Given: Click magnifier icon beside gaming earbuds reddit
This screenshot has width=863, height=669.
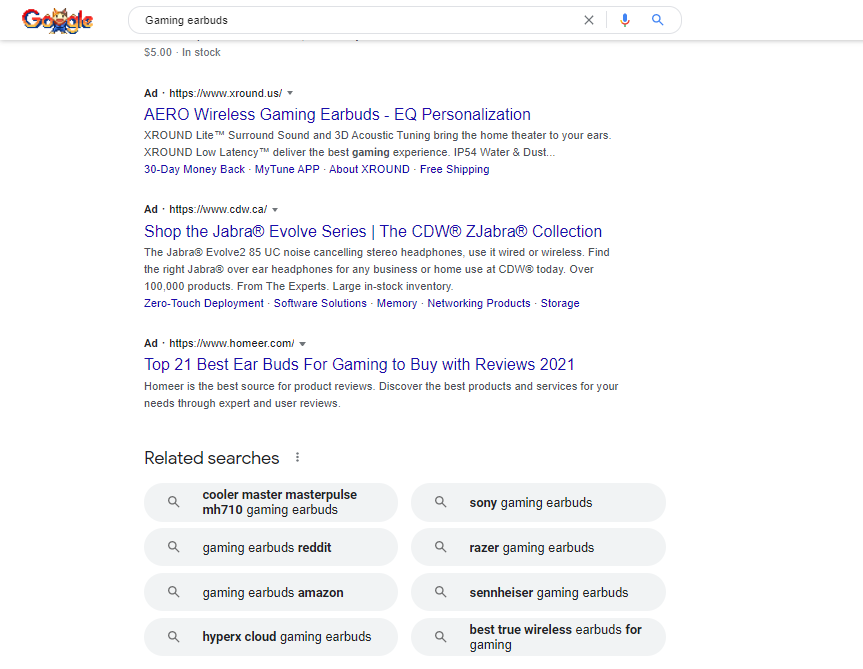Looking at the screenshot, I should pos(174,547).
